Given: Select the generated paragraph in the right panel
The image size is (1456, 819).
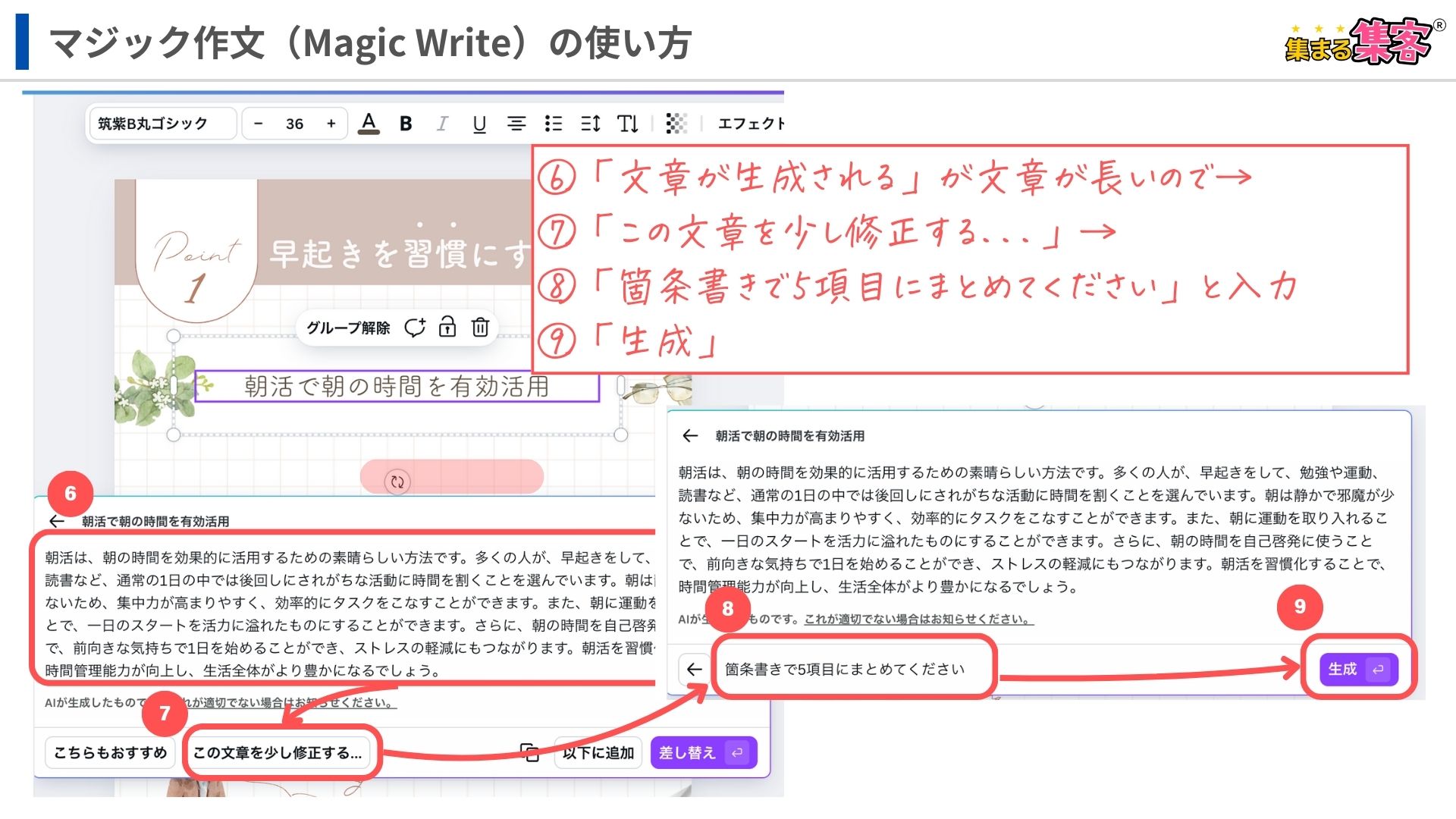Looking at the screenshot, I should click(1036, 529).
